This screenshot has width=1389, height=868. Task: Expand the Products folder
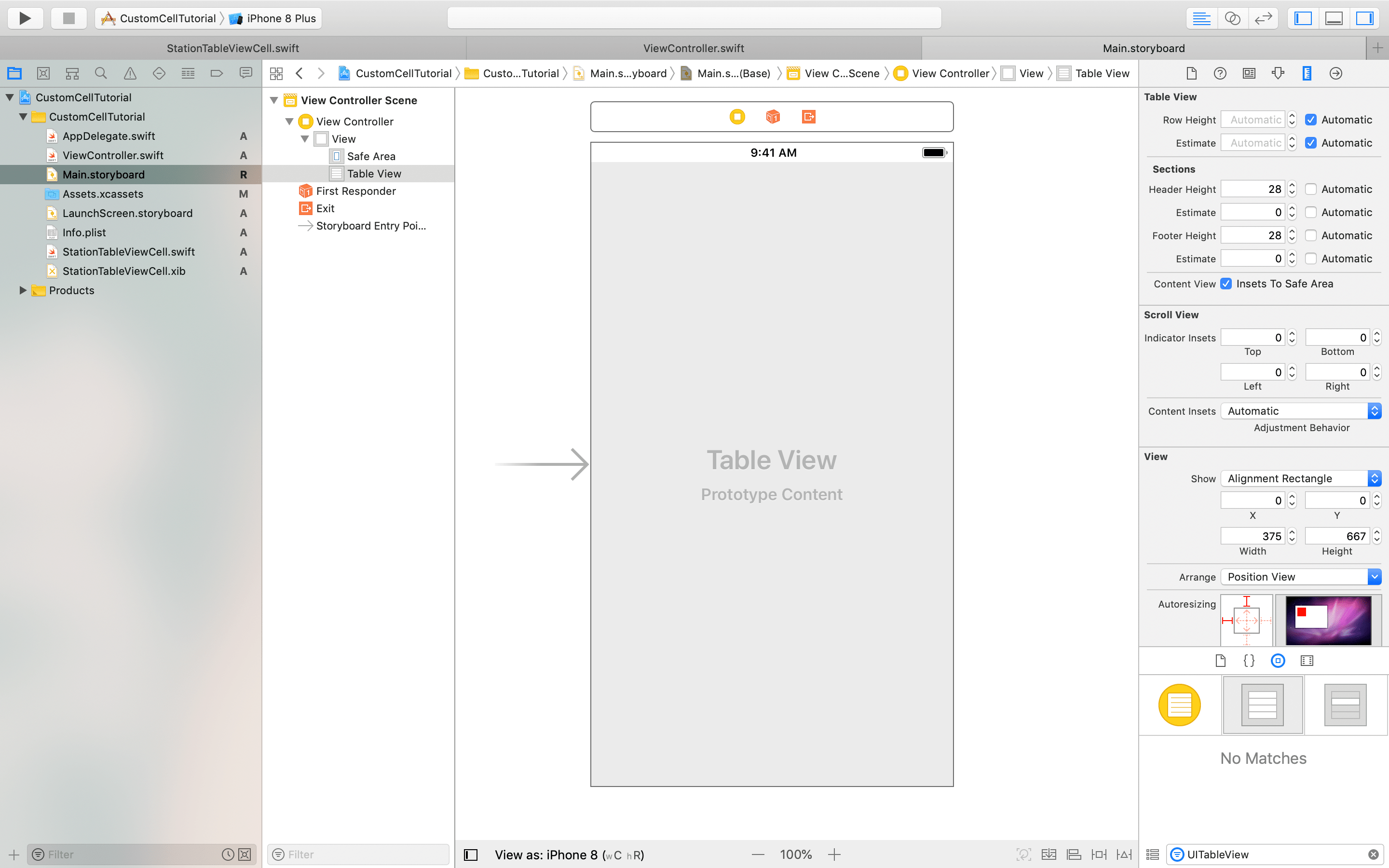coord(23,290)
